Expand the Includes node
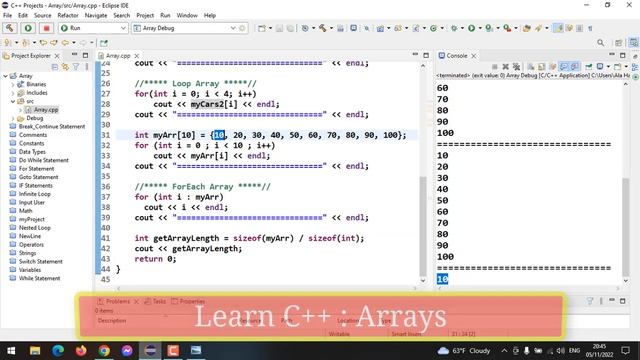This screenshot has width=640, height=360. (x=13, y=93)
